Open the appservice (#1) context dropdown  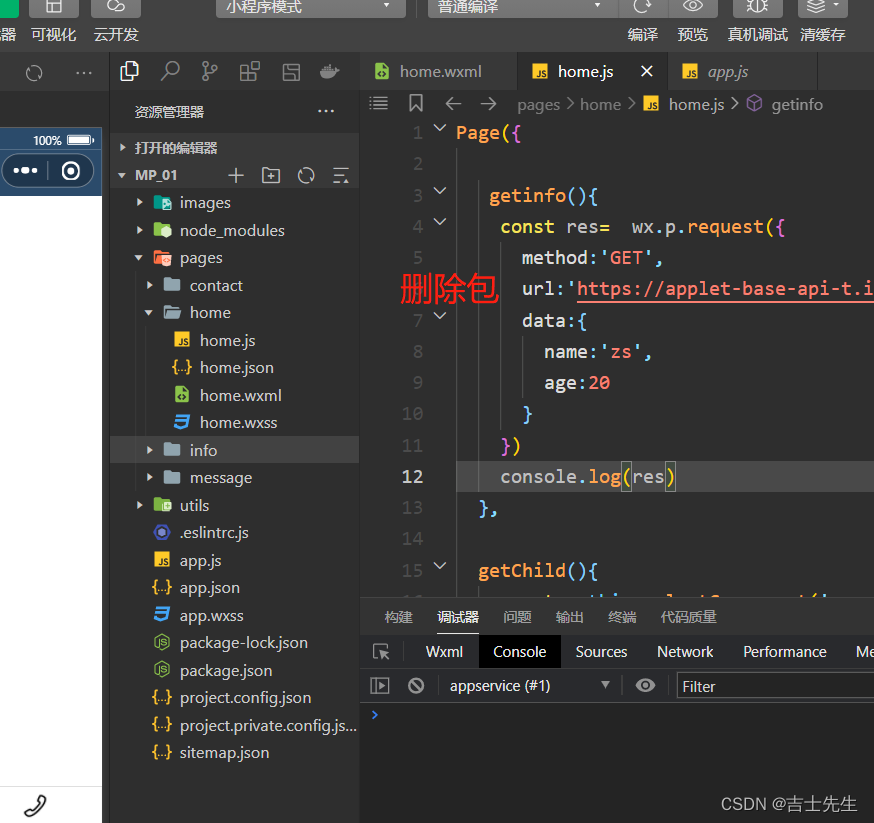click(x=530, y=686)
